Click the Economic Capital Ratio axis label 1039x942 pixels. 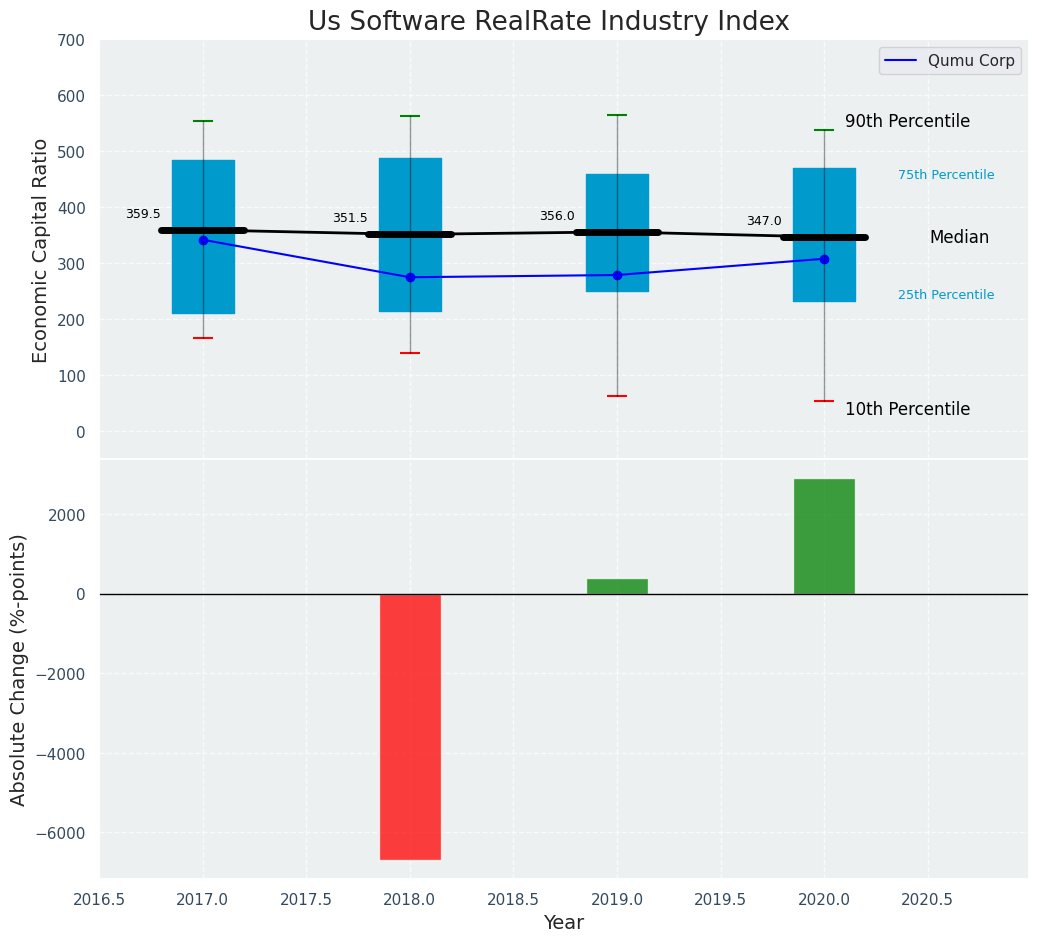pos(41,250)
